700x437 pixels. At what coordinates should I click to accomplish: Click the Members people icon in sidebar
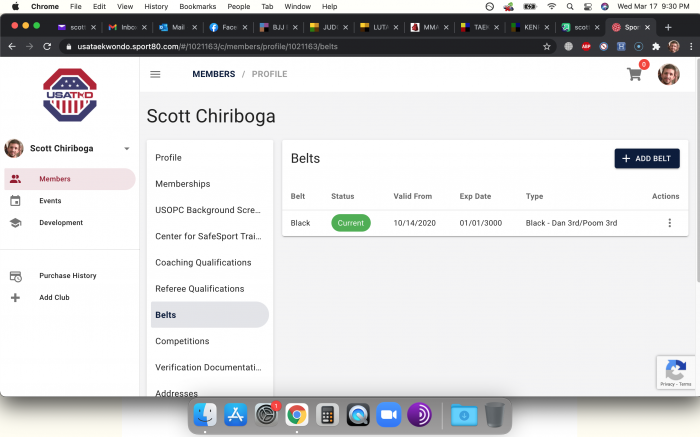point(15,179)
